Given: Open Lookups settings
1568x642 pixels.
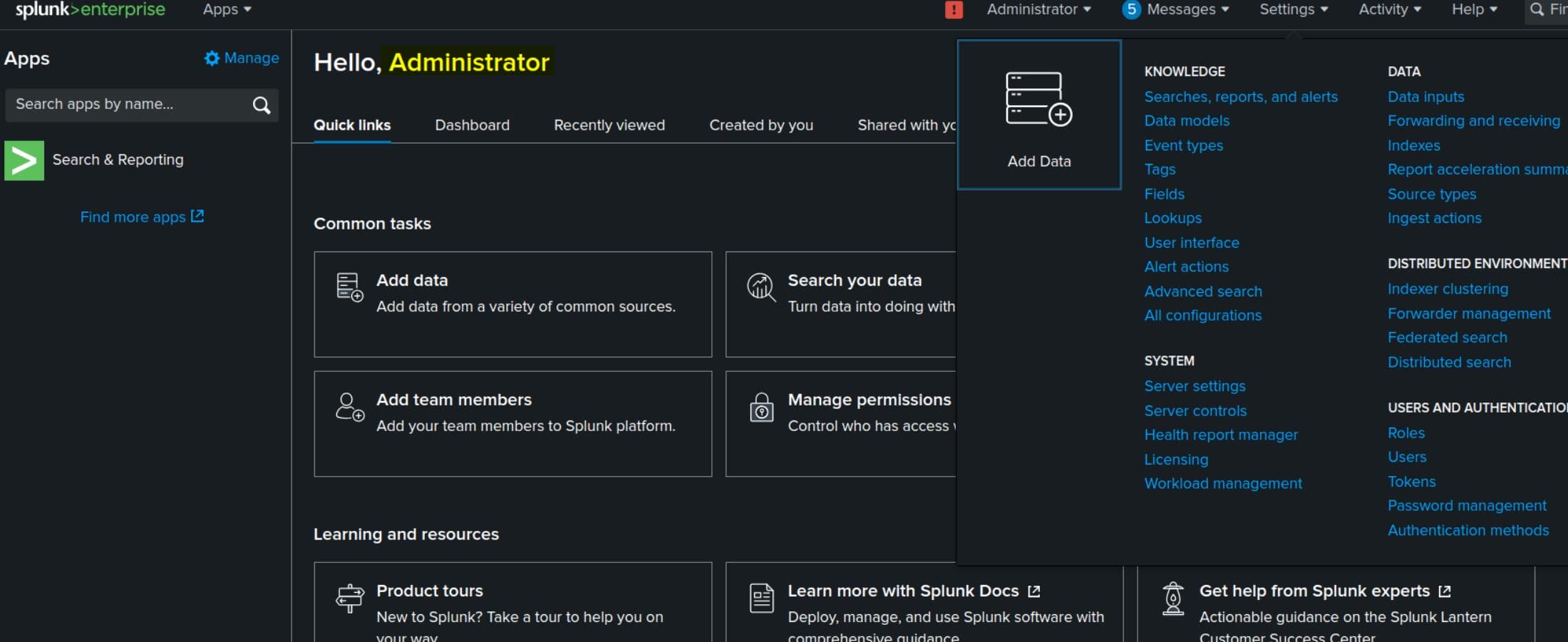Looking at the screenshot, I should click(1172, 218).
